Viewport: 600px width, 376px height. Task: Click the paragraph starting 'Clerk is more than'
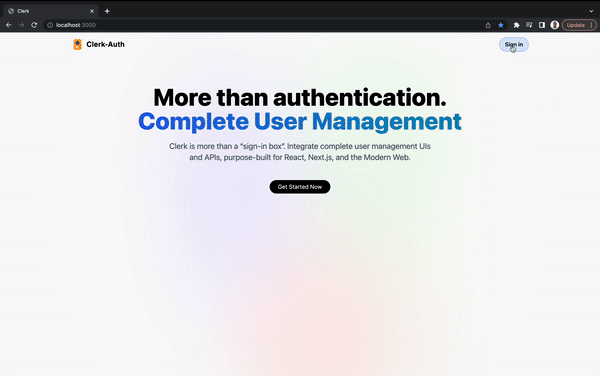pos(300,152)
